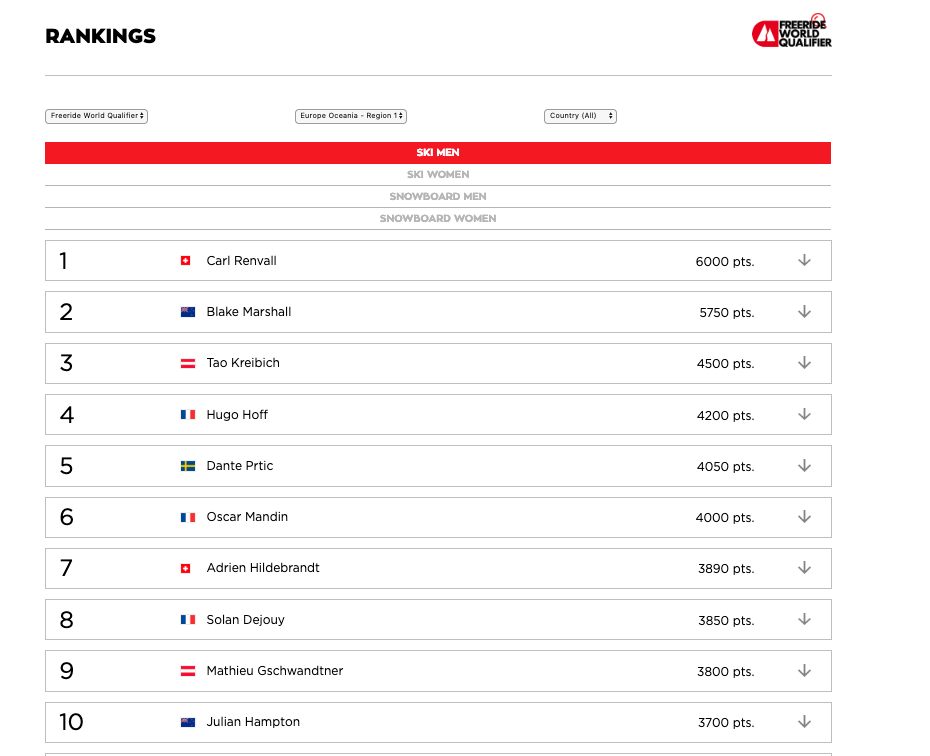Viewport: 930px width, 756px height.
Task: Click Solan Dejouy's 3850 pts. score
Action: click(x=725, y=620)
